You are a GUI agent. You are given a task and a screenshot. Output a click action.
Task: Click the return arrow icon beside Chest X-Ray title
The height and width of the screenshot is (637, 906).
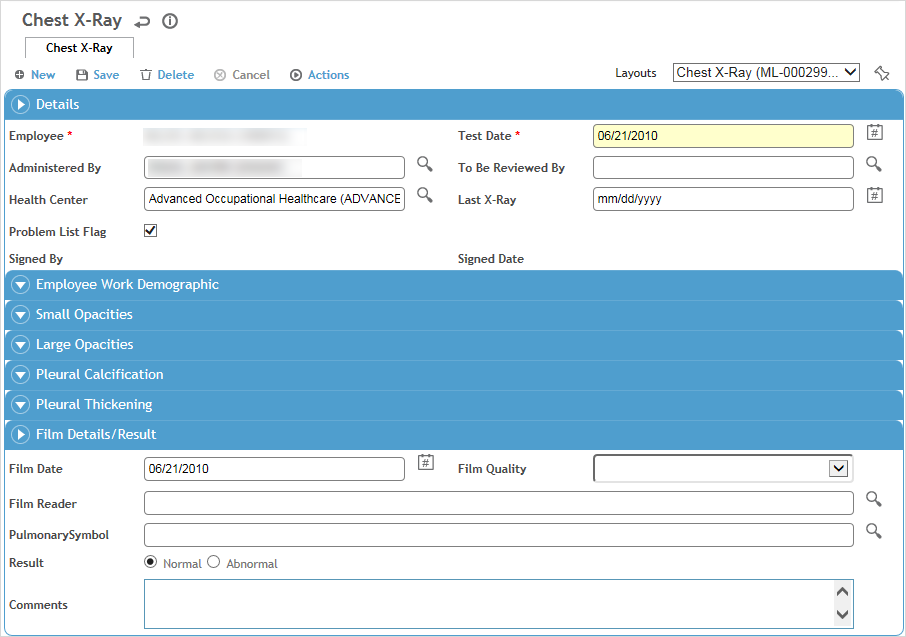pos(142,22)
